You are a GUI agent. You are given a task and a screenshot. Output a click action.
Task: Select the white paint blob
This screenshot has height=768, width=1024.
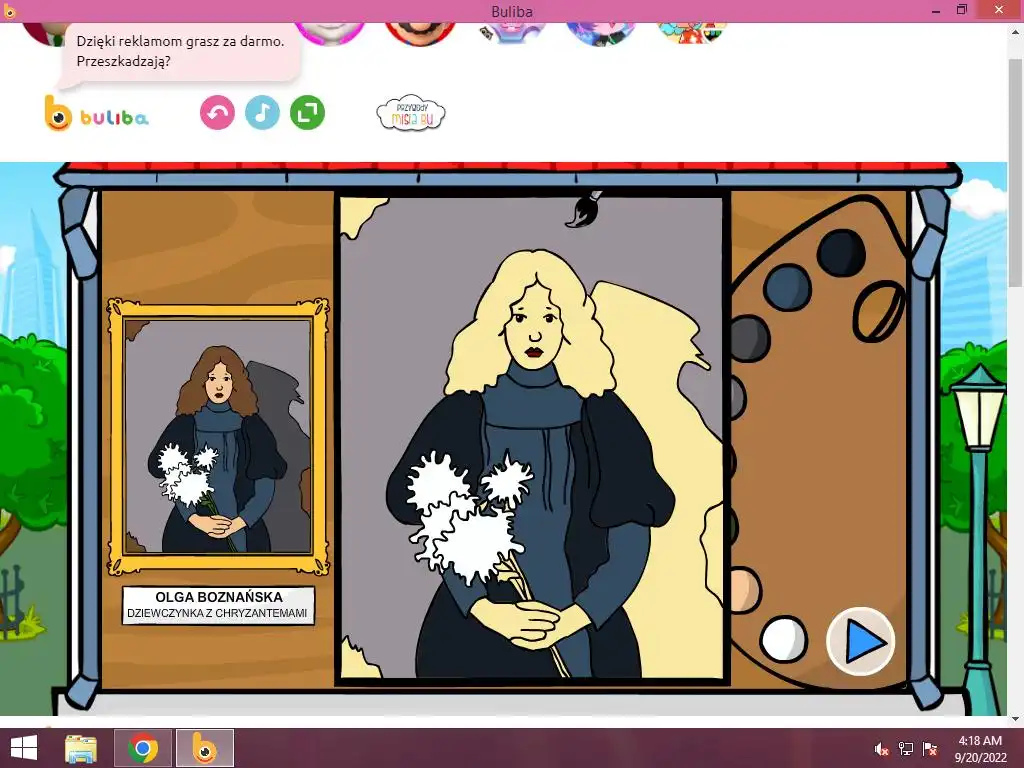(784, 639)
